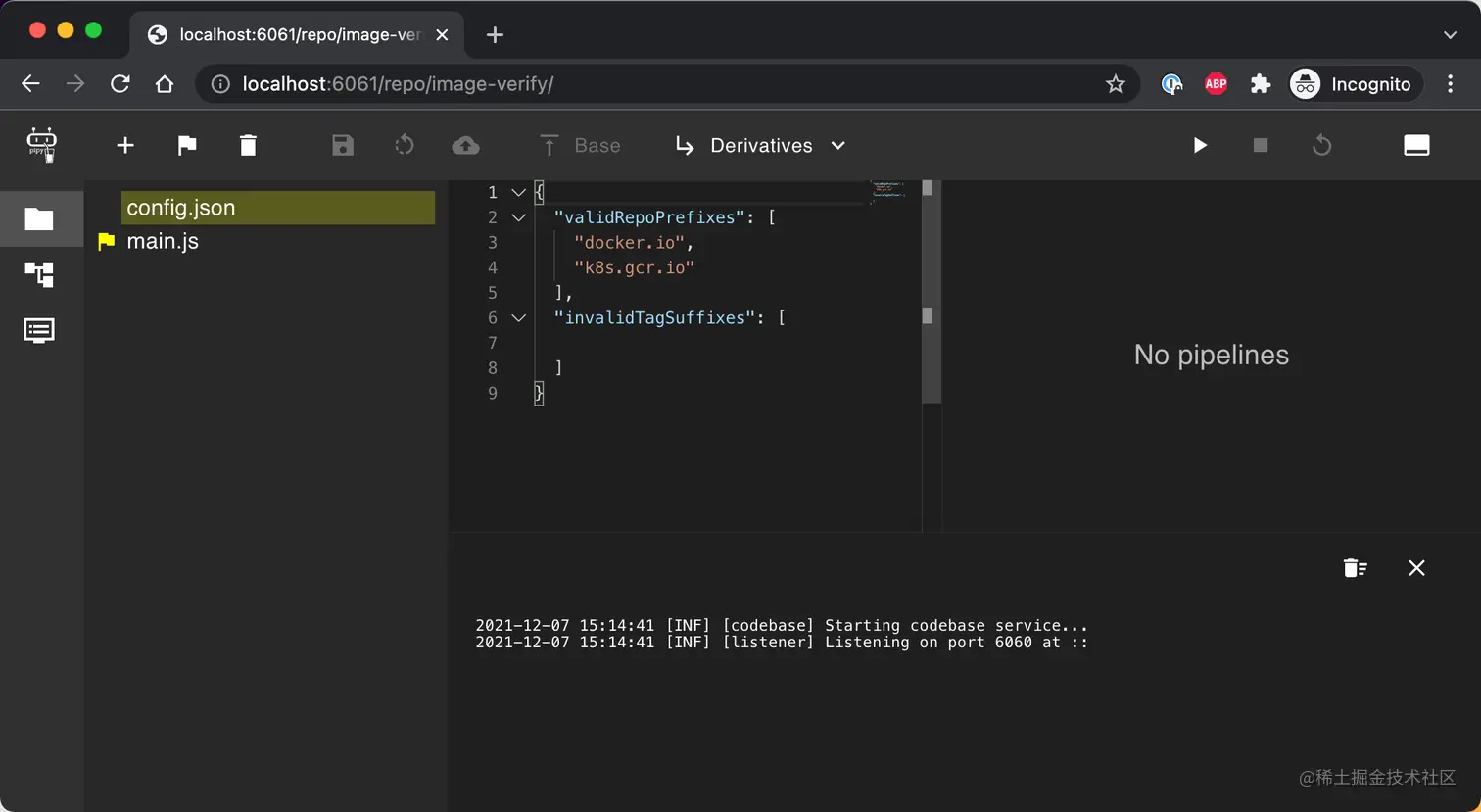The width and height of the screenshot is (1481, 812).
Task: Fold the validRepoPrefixes array chevron
Action: tap(519, 217)
